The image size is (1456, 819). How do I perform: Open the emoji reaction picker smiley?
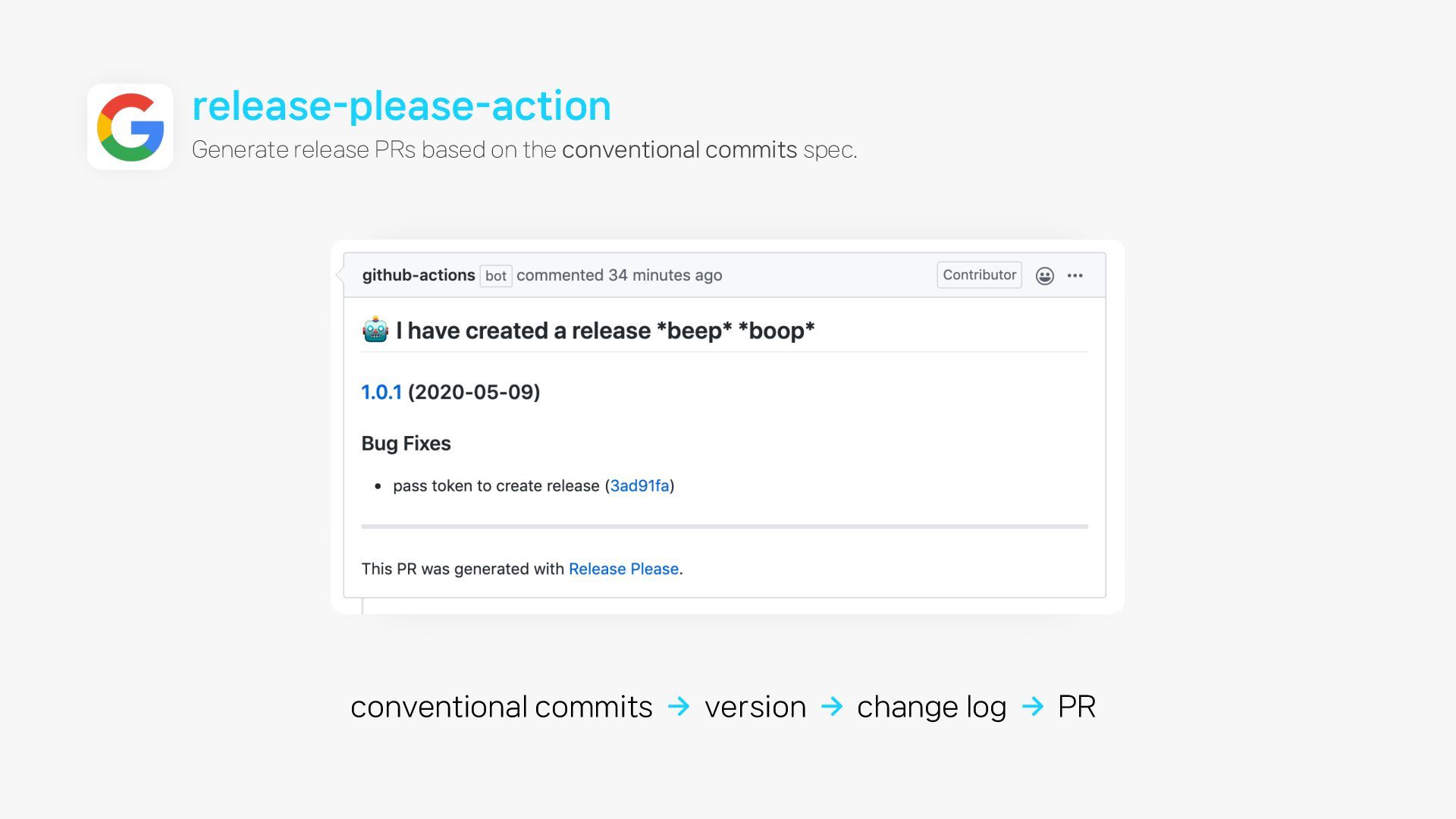pyautogui.click(x=1044, y=276)
